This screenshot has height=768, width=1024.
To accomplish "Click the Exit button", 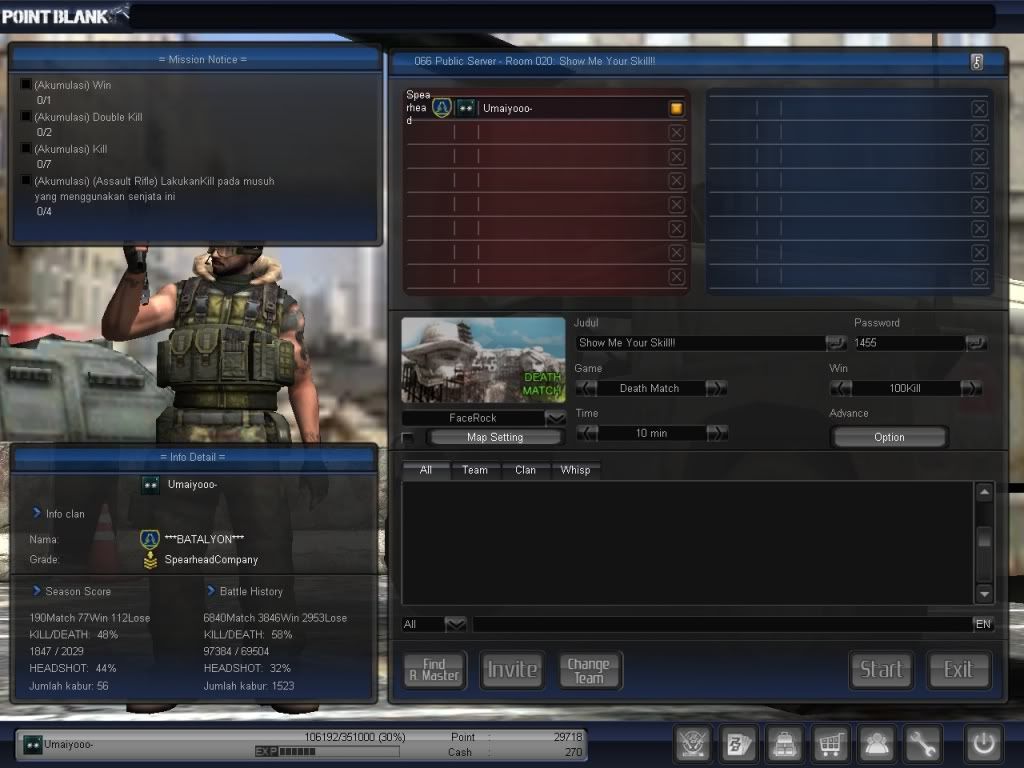I will (958, 670).
